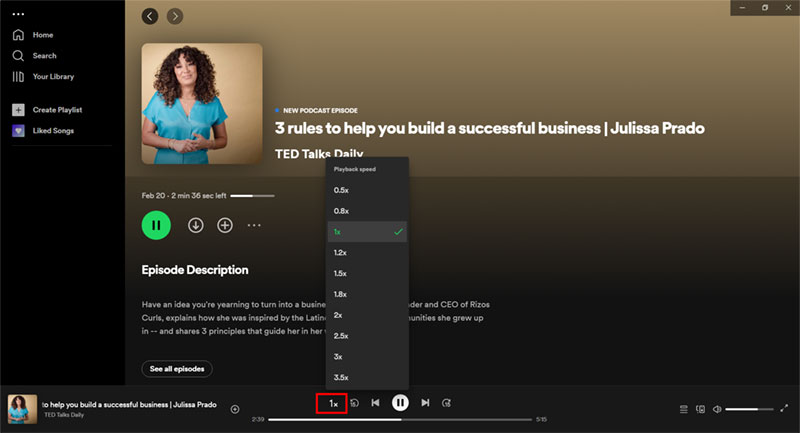Pause playback in the player bar
800x433 pixels.
400,403
